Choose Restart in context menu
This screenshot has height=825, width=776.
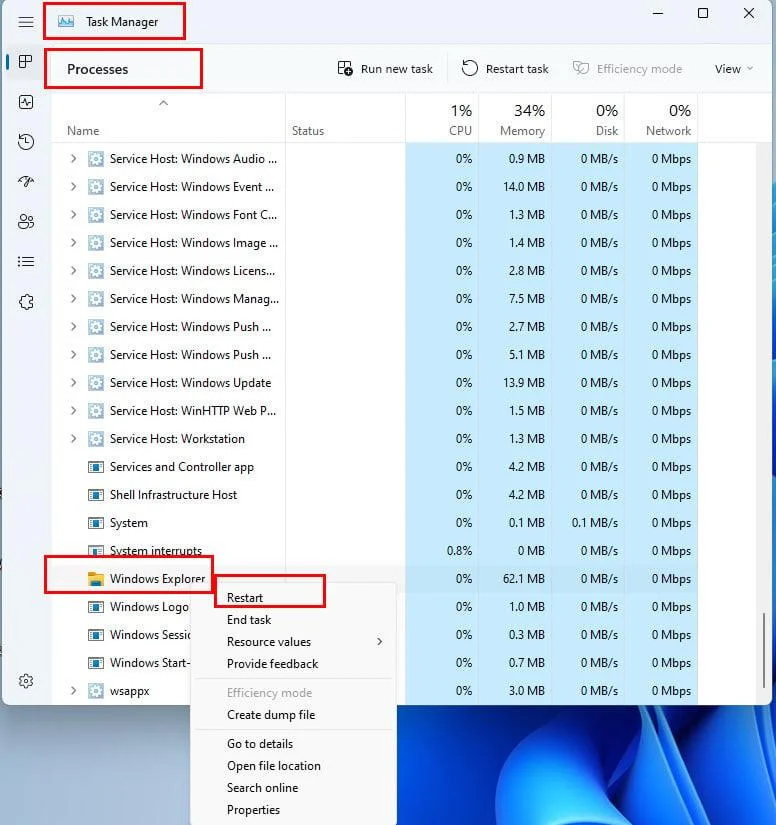pyautogui.click(x=294, y=598)
